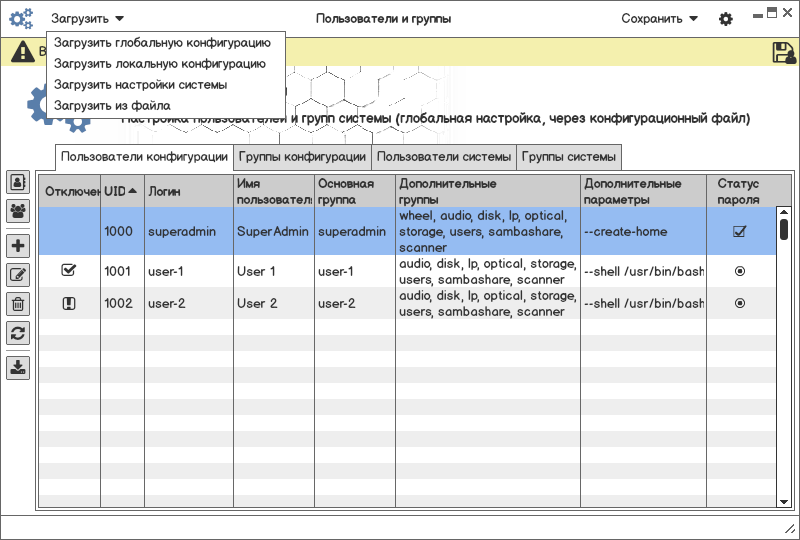Maximize the window
800x540 pixels.
772,13
